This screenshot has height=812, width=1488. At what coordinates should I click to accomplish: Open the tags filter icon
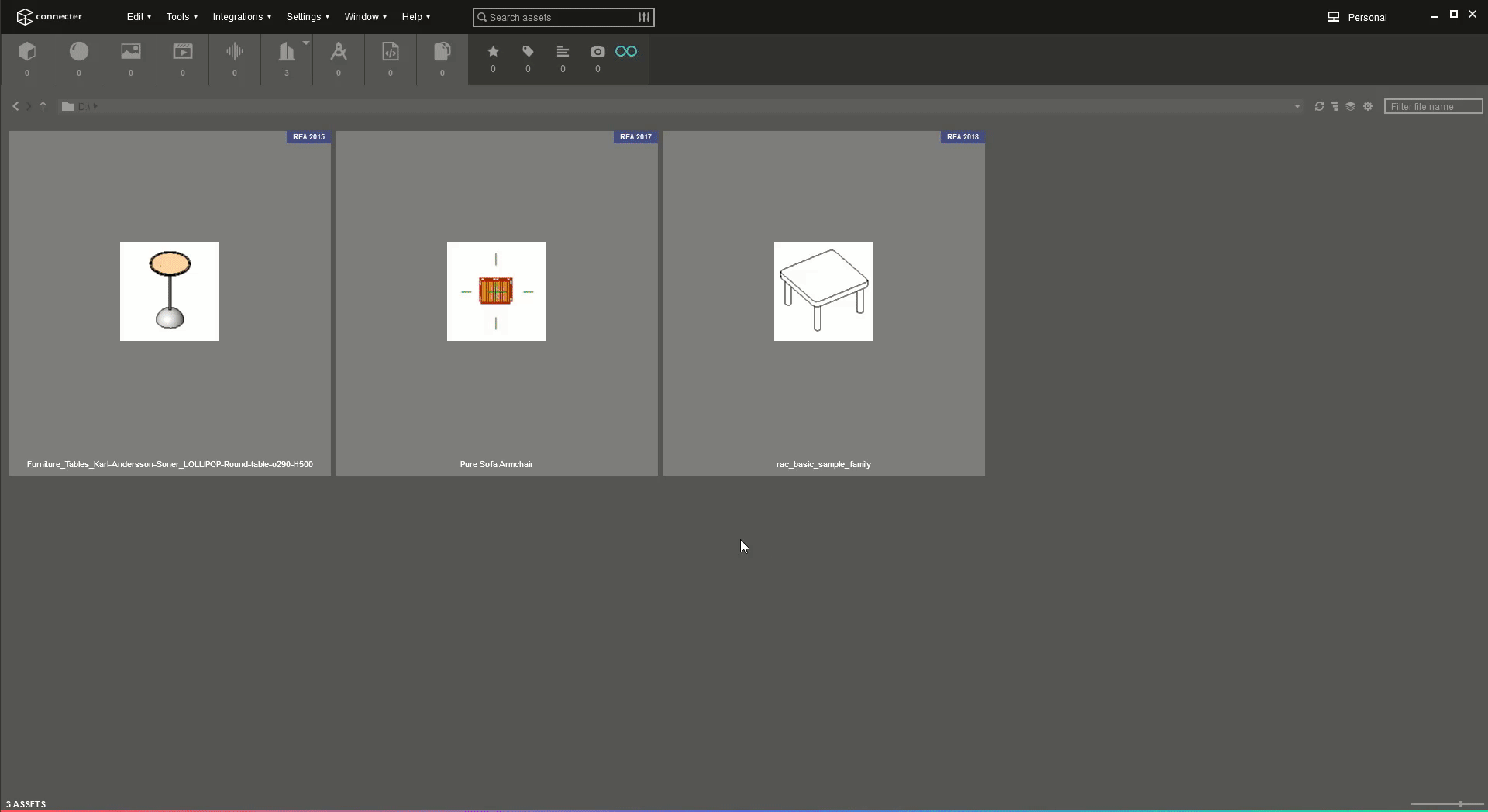[528, 52]
